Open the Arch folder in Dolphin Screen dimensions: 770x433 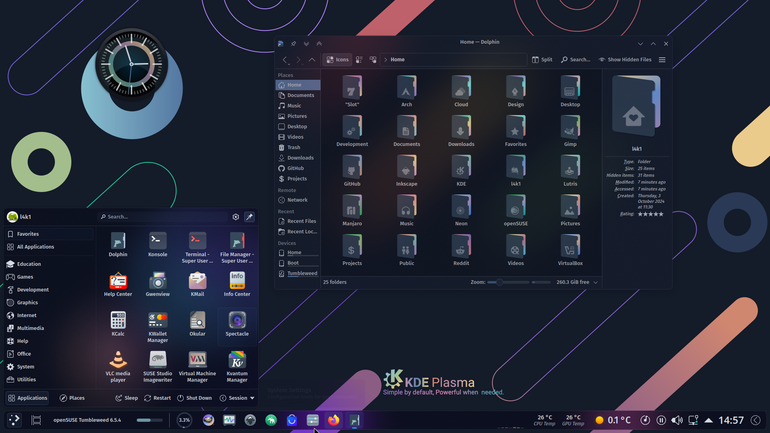407,91
